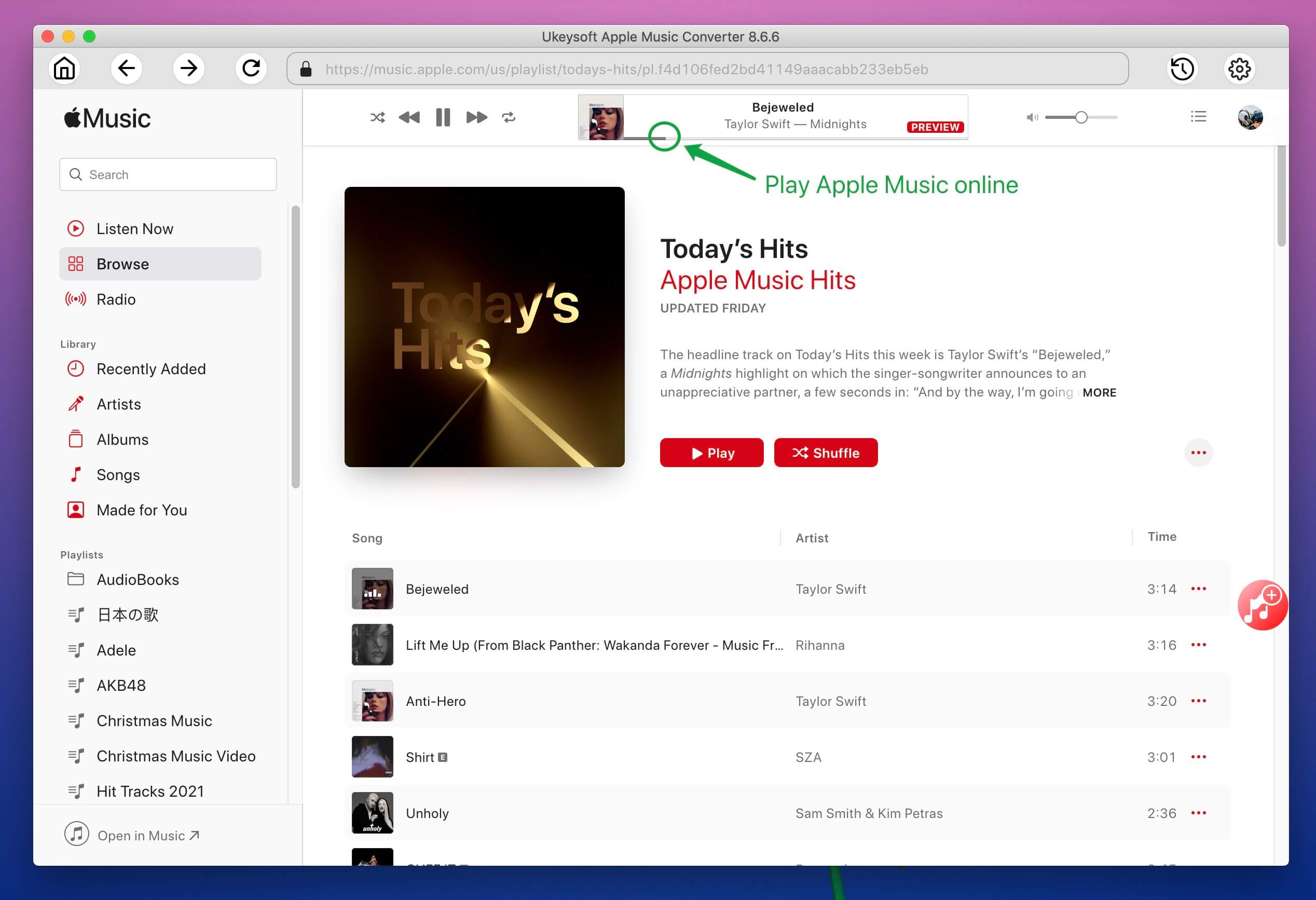Click the queue/tracklist icon

(1199, 117)
